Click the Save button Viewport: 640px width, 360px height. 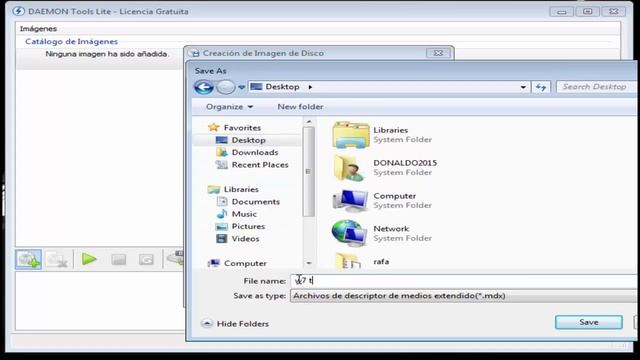point(589,322)
